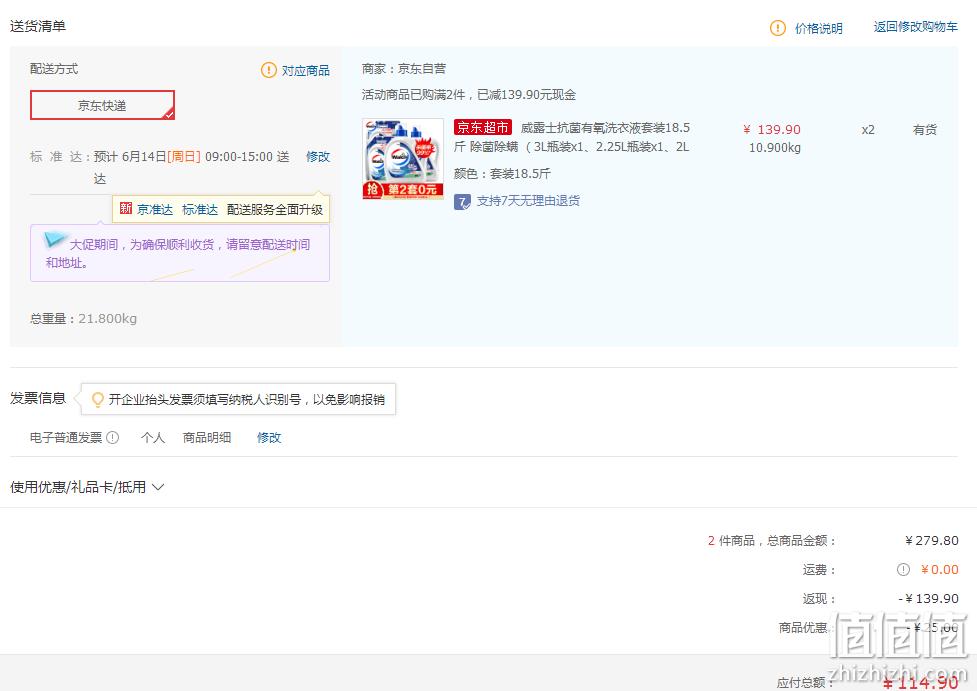Open 价格说明 link
The height and width of the screenshot is (691, 977).
819,28
